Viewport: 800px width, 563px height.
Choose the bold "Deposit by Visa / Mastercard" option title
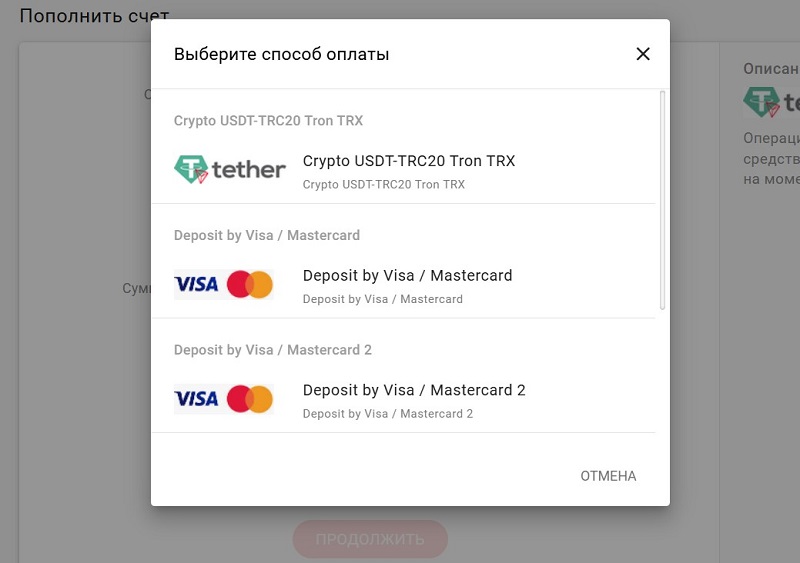407,276
